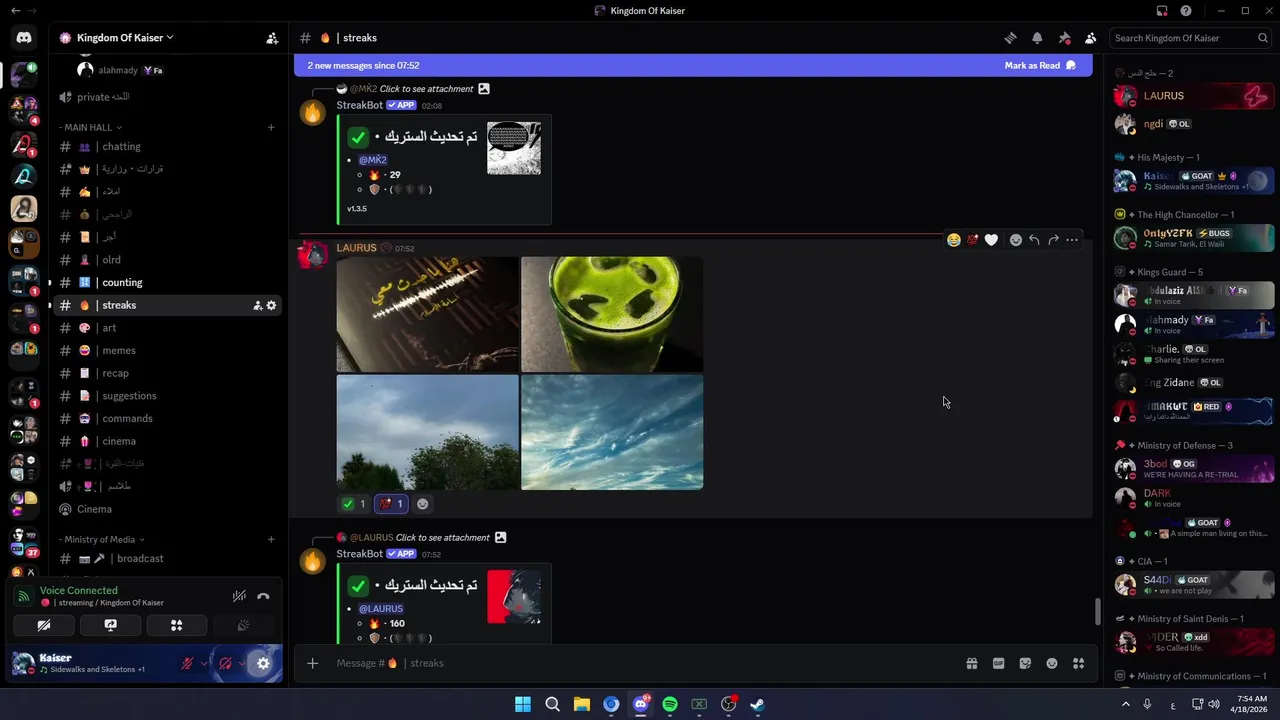Viewport: 1280px width, 720px height.
Task: Open the broadcast channel
Action: tap(166, 559)
